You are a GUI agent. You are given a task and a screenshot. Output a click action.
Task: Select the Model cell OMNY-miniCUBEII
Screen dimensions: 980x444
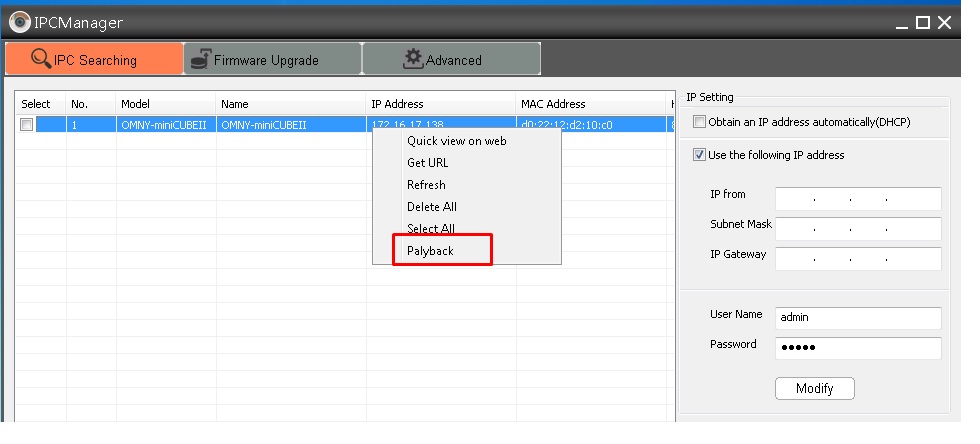tap(166, 124)
